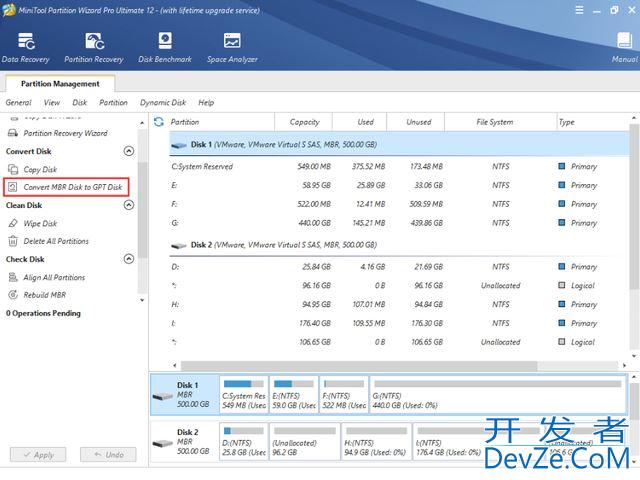Click sidebar scroll down arrow
Screen dimensions: 640x480
pyautogui.click(x=142, y=300)
